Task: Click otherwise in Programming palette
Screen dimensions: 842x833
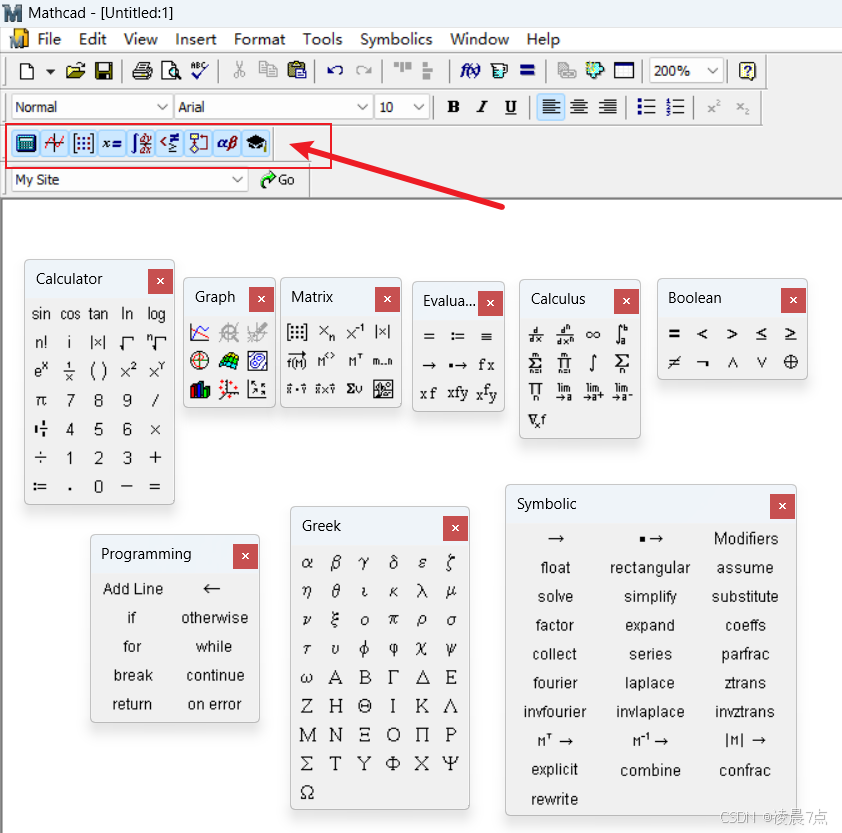Action: [x=214, y=618]
